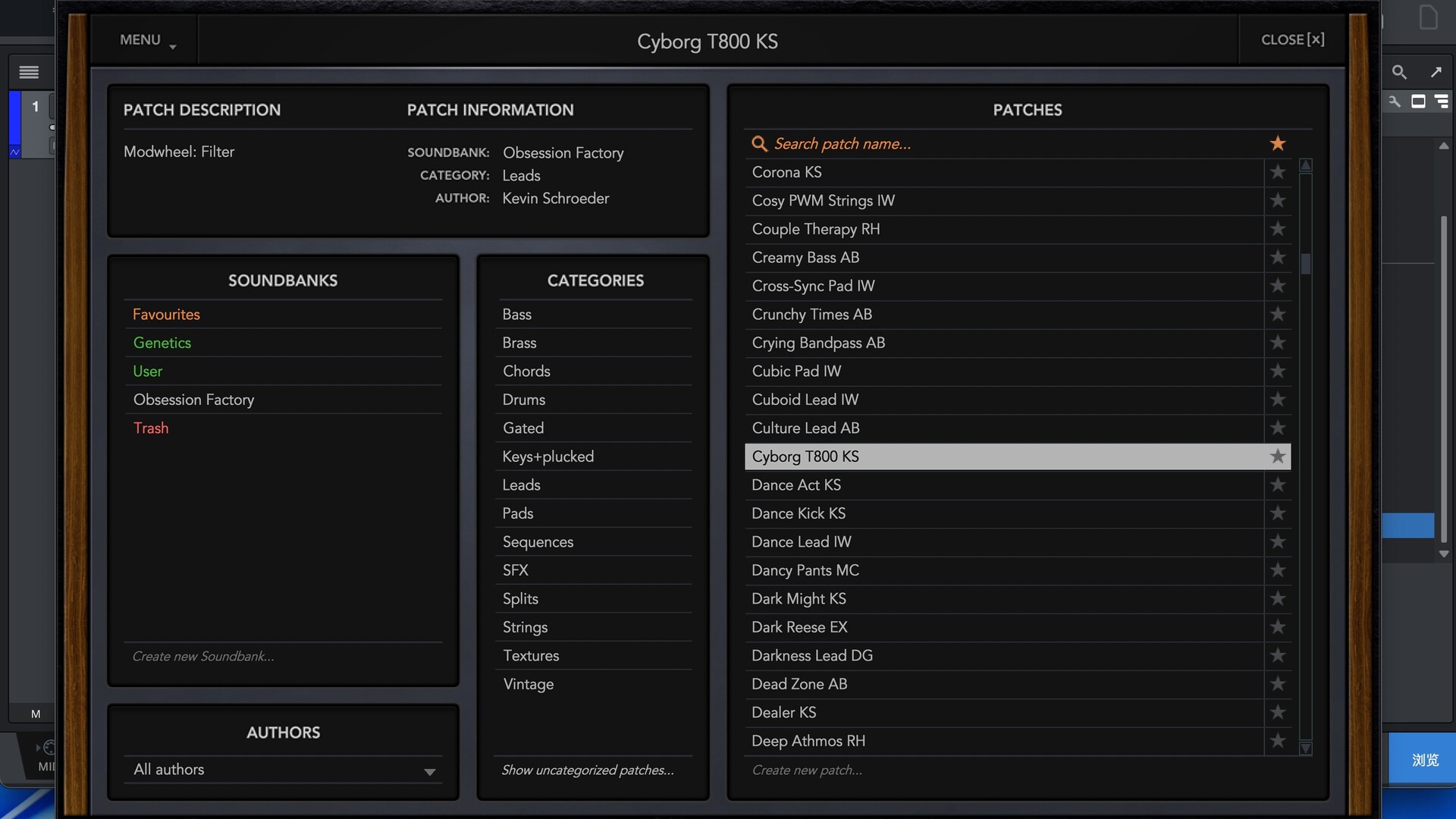Click the wrench icon at right edge
Viewport: 1456px width, 819px height.
(x=1395, y=102)
